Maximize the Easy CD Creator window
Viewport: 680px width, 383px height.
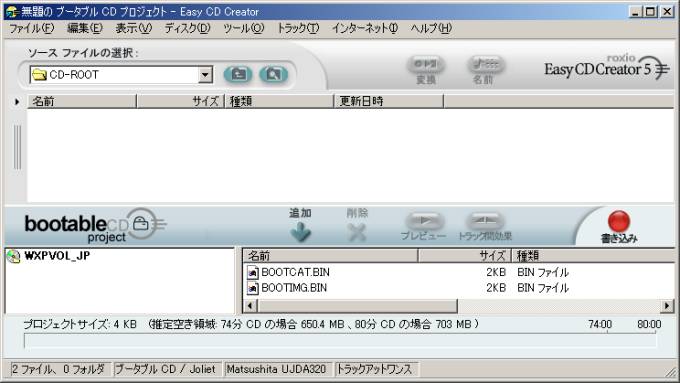tap(651, 12)
